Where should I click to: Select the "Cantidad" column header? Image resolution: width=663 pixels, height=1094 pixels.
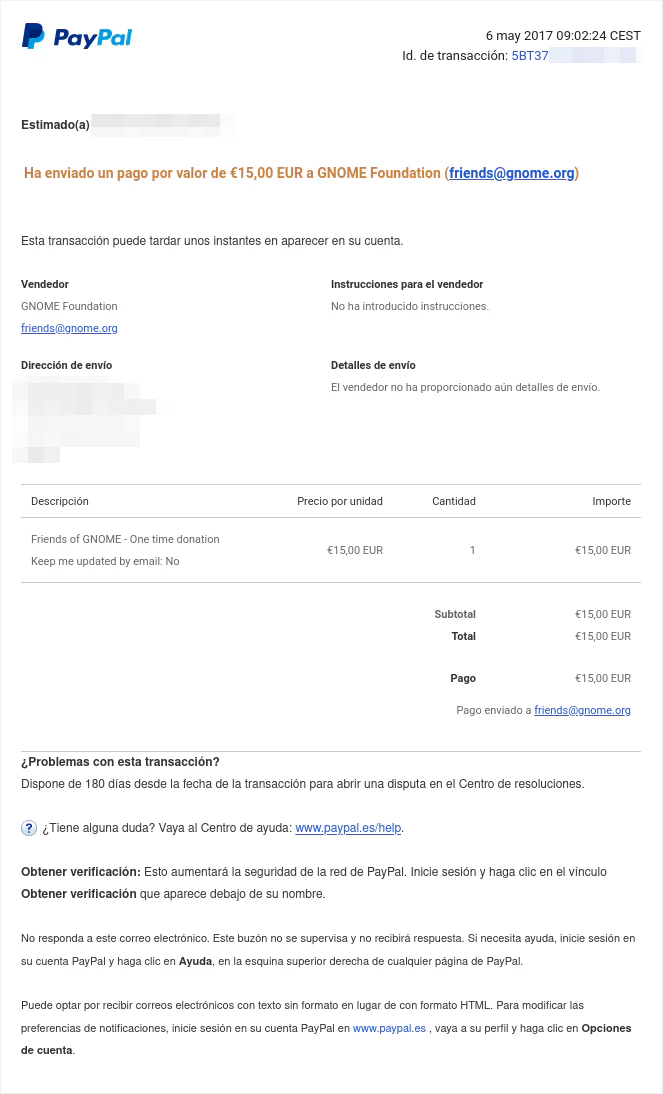pos(453,501)
